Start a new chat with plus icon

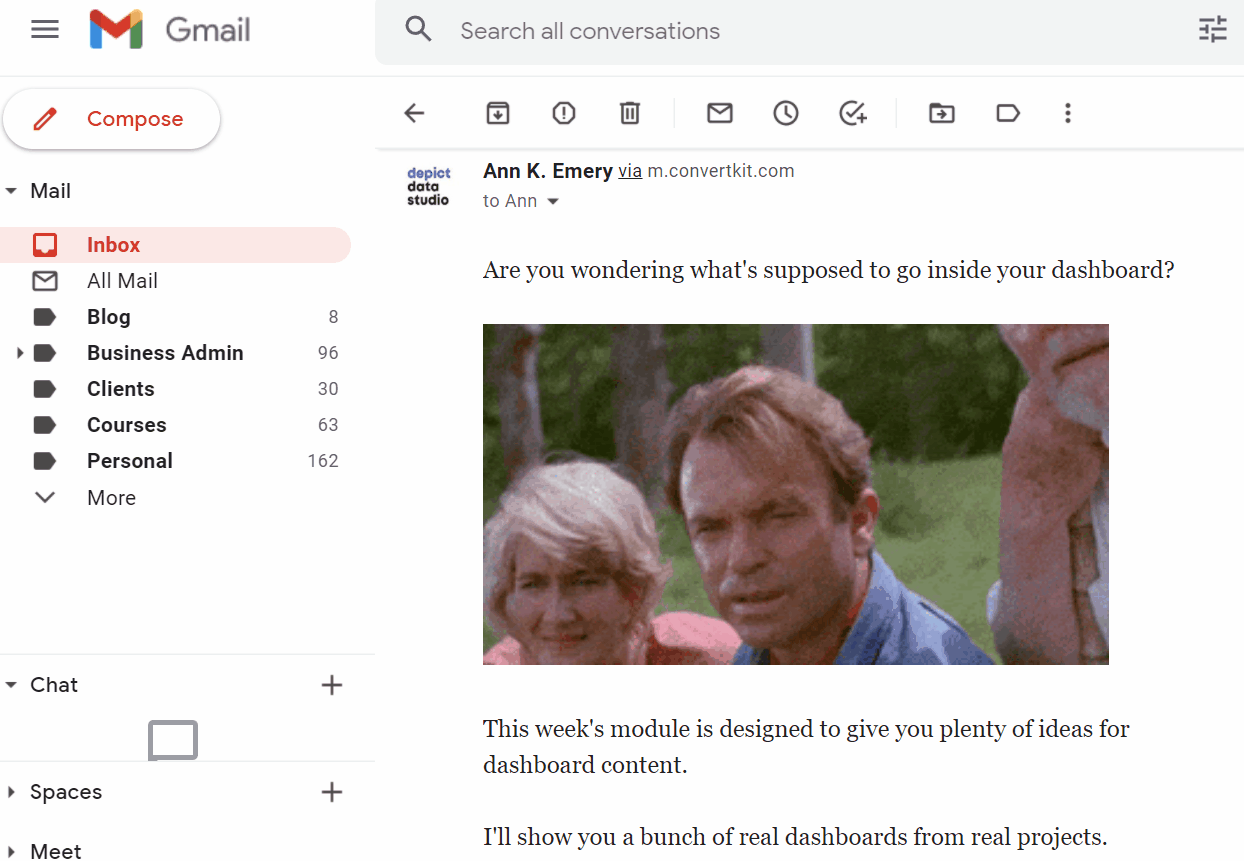[331, 685]
